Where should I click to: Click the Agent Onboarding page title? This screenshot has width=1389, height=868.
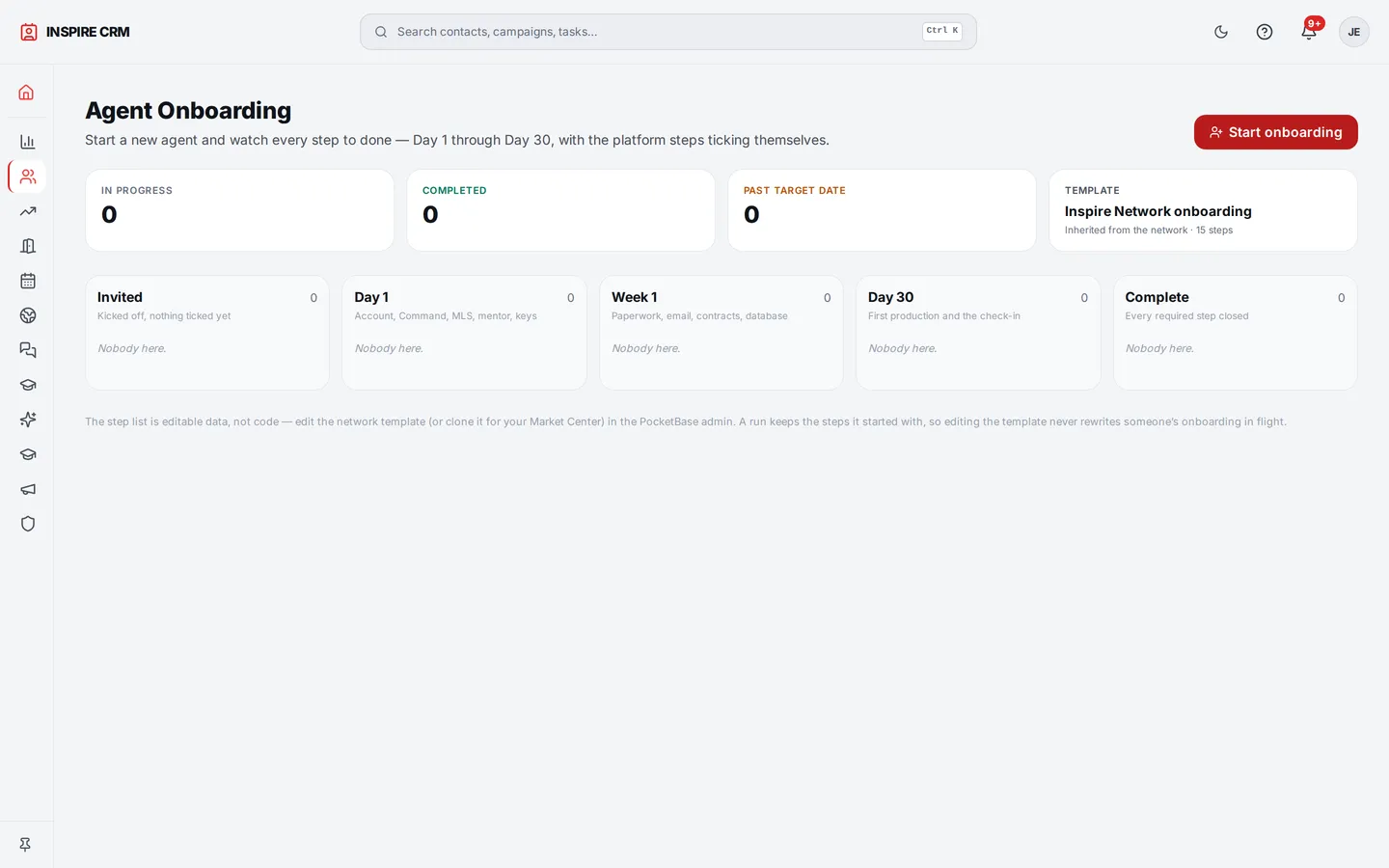tap(188, 111)
